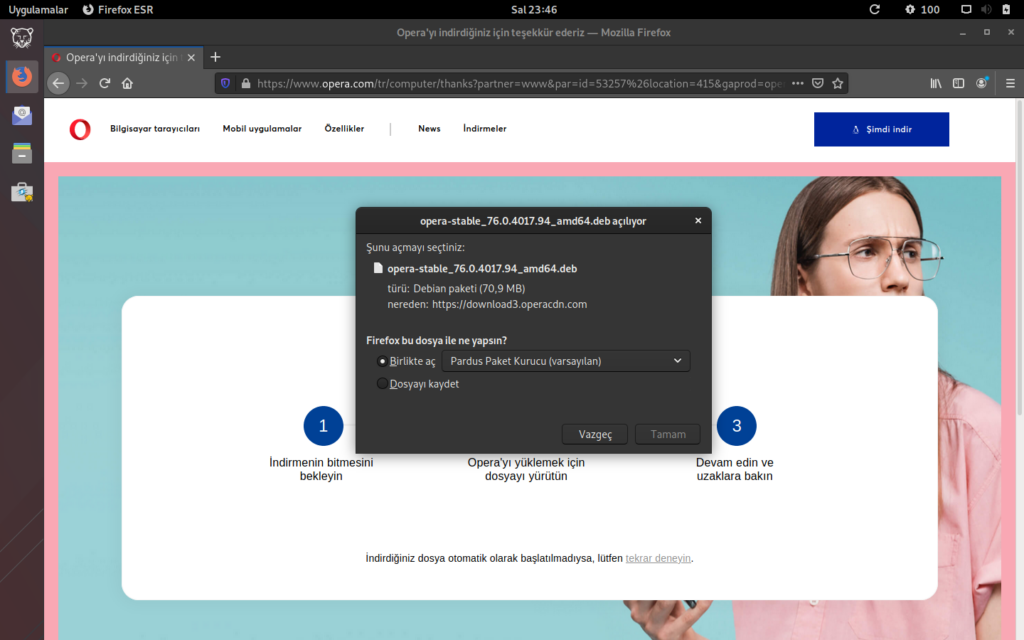
Task: Open the tracking protection shield icon
Action: point(225,84)
